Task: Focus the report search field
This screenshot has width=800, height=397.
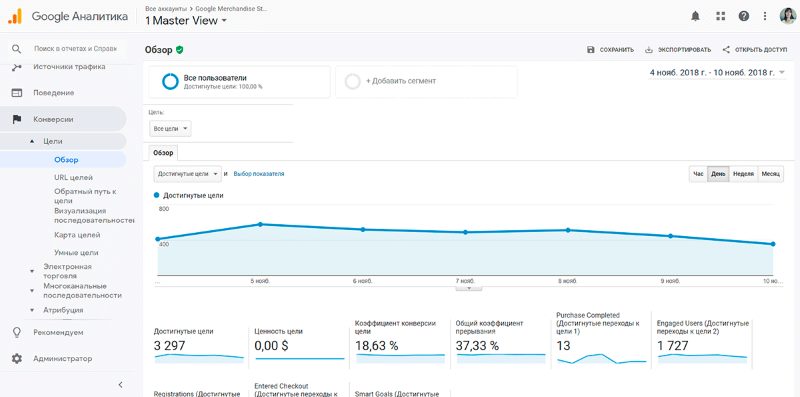Action: click(x=76, y=49)
